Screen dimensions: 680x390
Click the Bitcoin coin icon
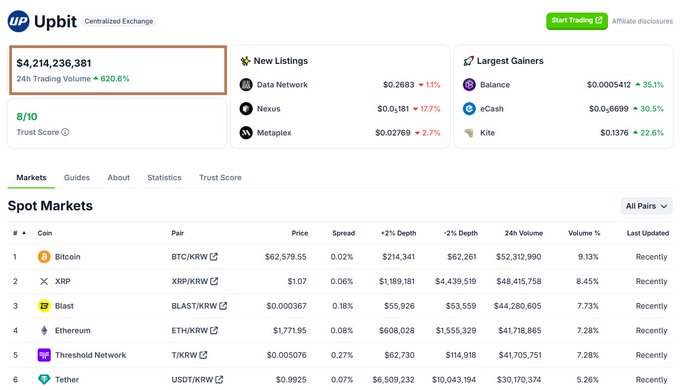point(44,257)
